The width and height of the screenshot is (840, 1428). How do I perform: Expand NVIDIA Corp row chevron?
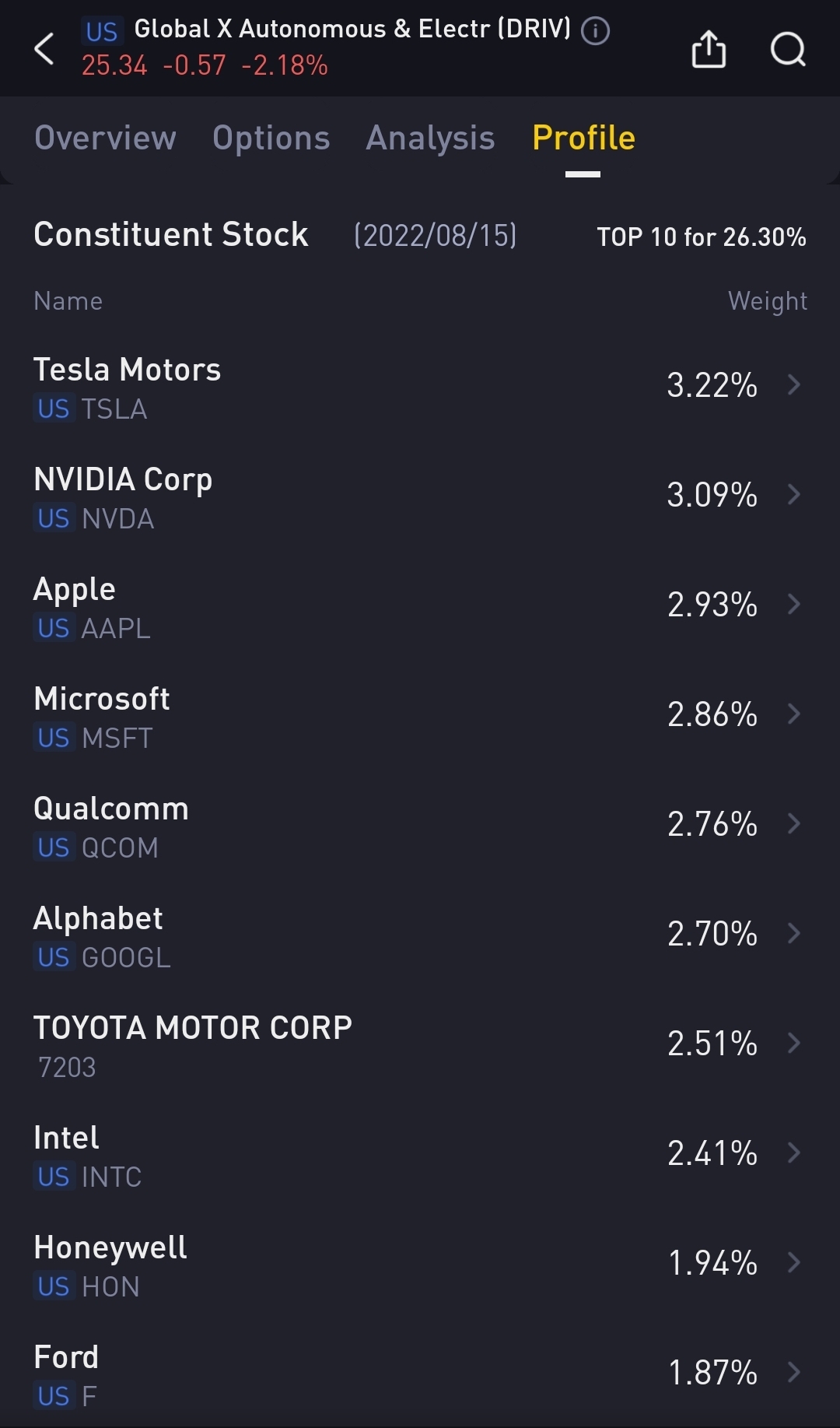[794, 494]
